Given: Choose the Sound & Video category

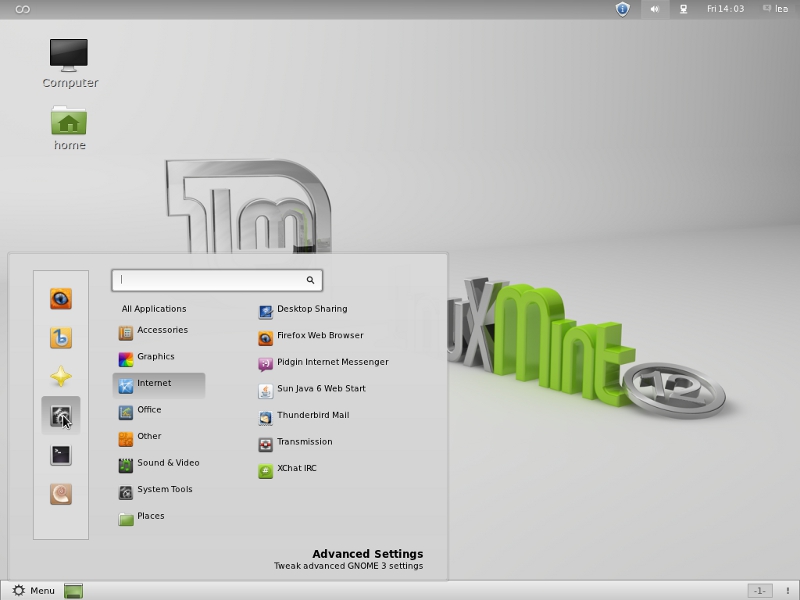Looking at the screenshot, I should (167, 463).
